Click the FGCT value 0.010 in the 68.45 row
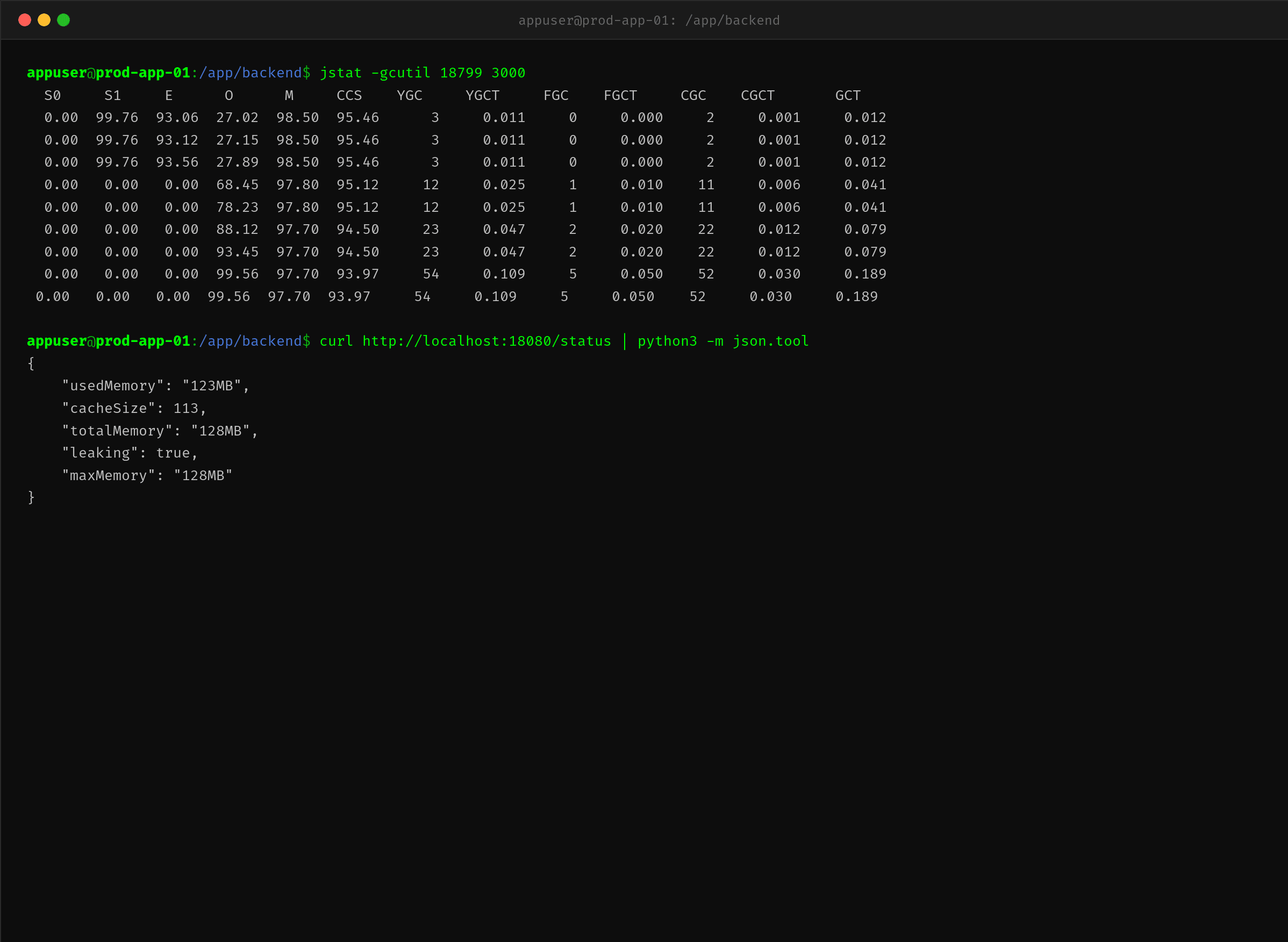Screen dimensions: 1288x942 (641, 185)
